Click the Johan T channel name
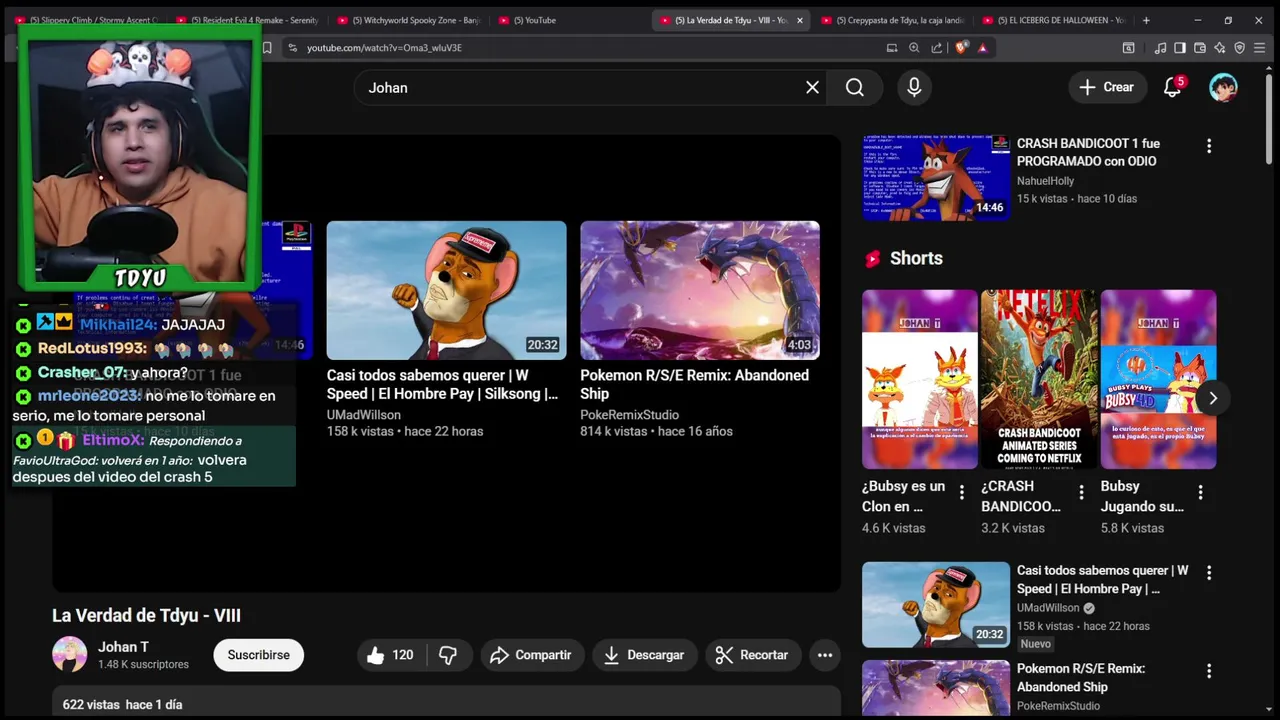 tap(123, 647)
